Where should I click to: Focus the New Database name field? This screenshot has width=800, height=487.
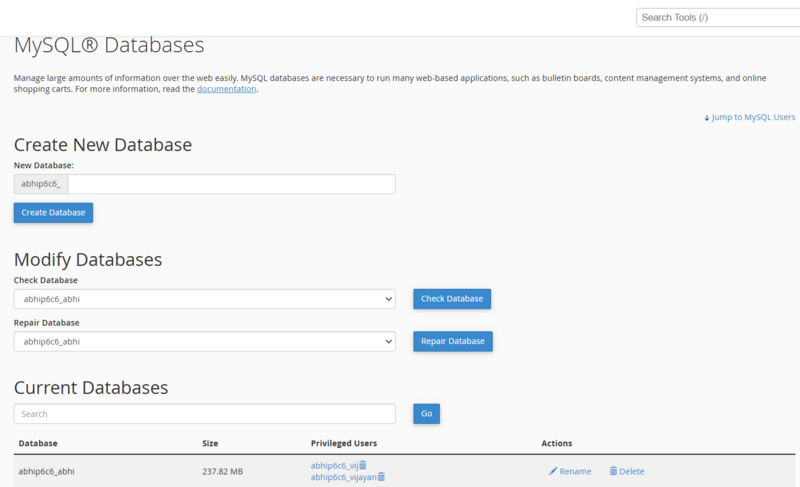coord(232,184)
